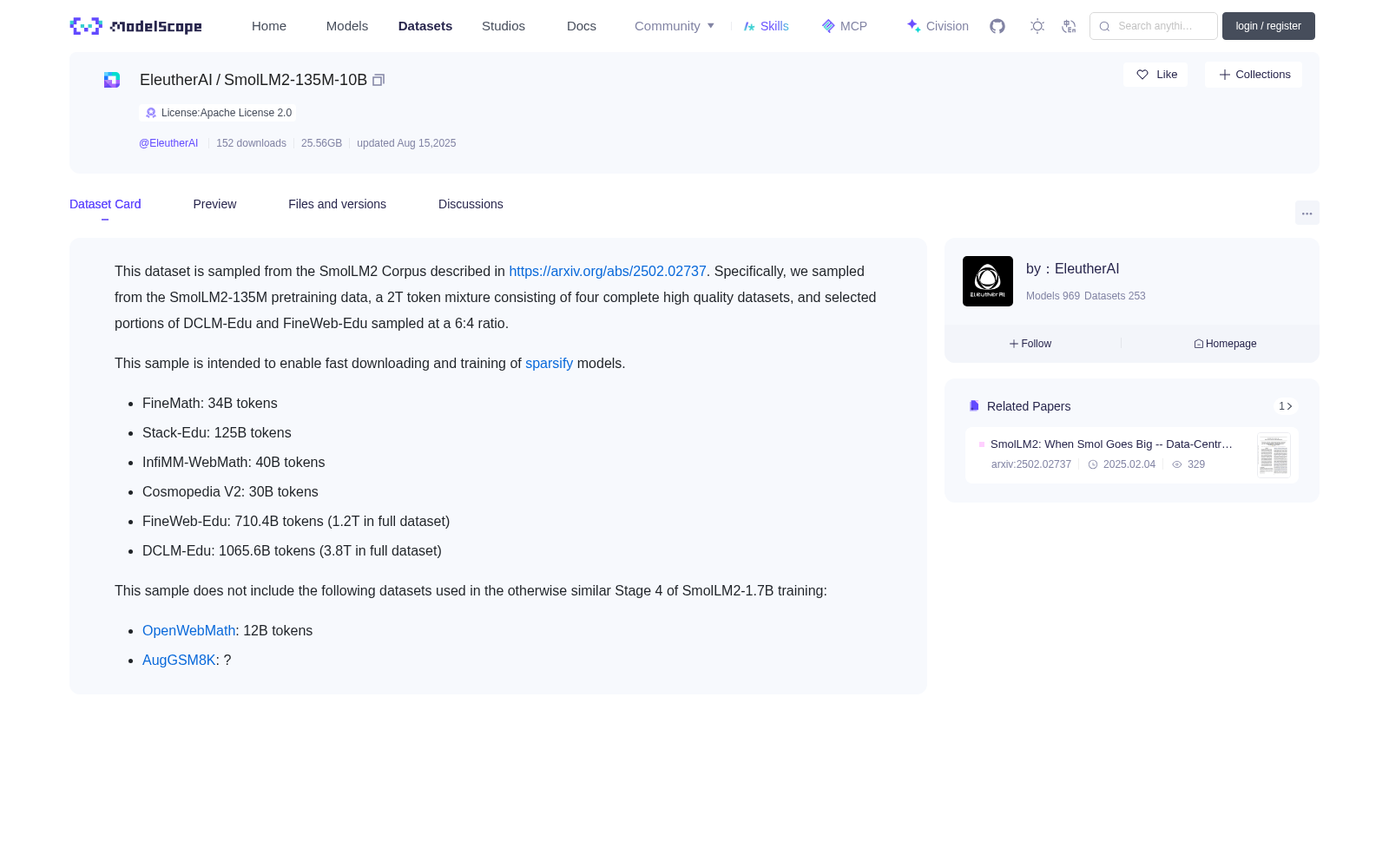Click login / register button
This screenshot has width=1389, height=868.
point(1268,26)
